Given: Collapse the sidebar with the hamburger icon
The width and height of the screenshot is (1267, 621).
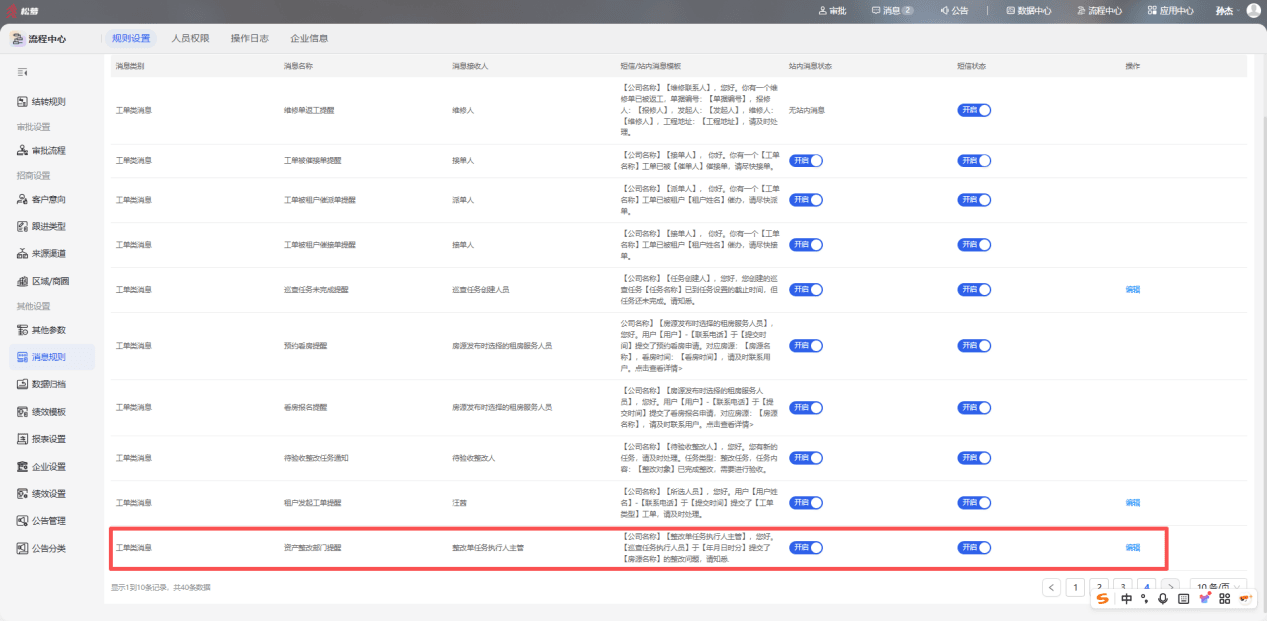Looking at the screenshot, I should [23, 72].
